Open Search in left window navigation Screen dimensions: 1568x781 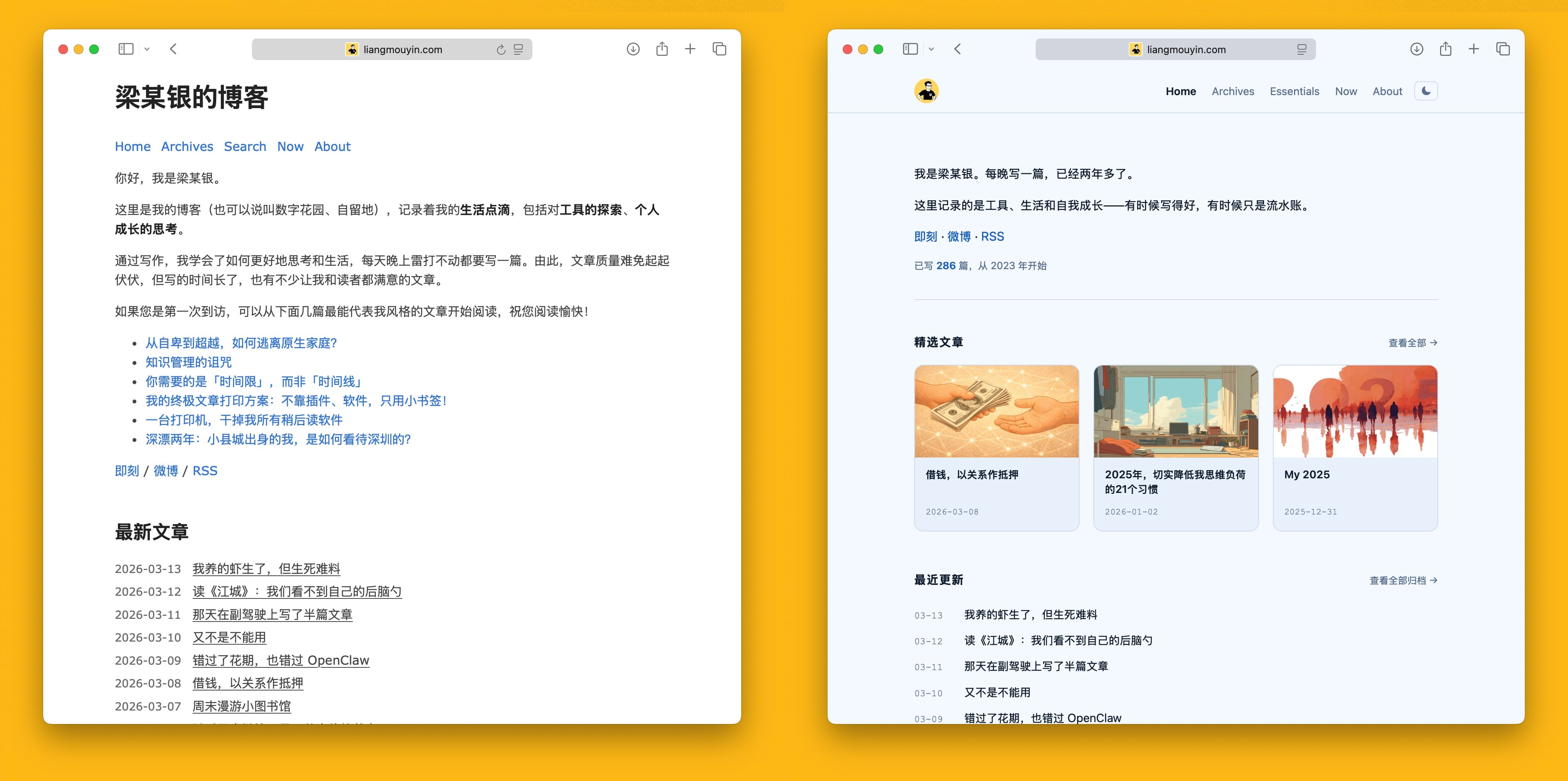pos(245,147)
